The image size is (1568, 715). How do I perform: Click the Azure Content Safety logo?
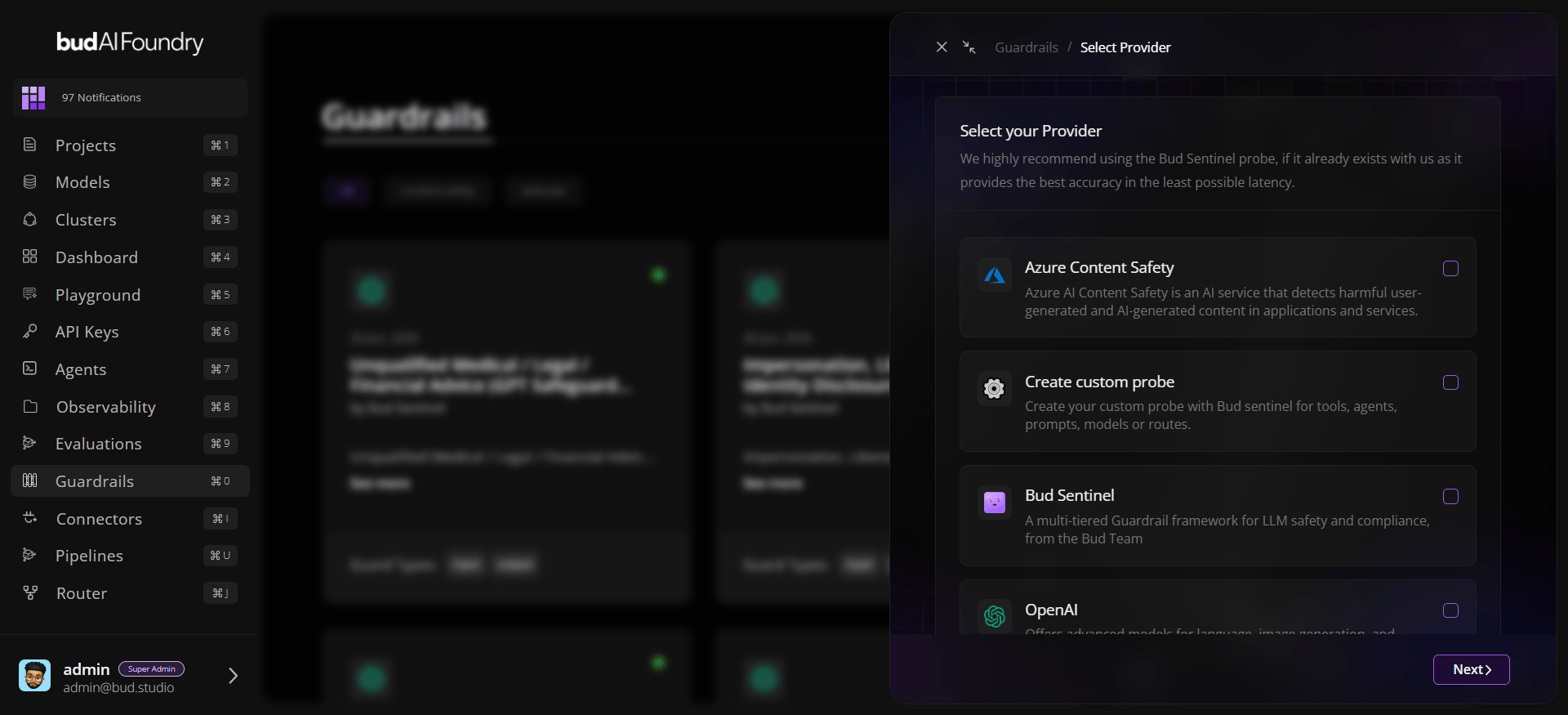994,275
